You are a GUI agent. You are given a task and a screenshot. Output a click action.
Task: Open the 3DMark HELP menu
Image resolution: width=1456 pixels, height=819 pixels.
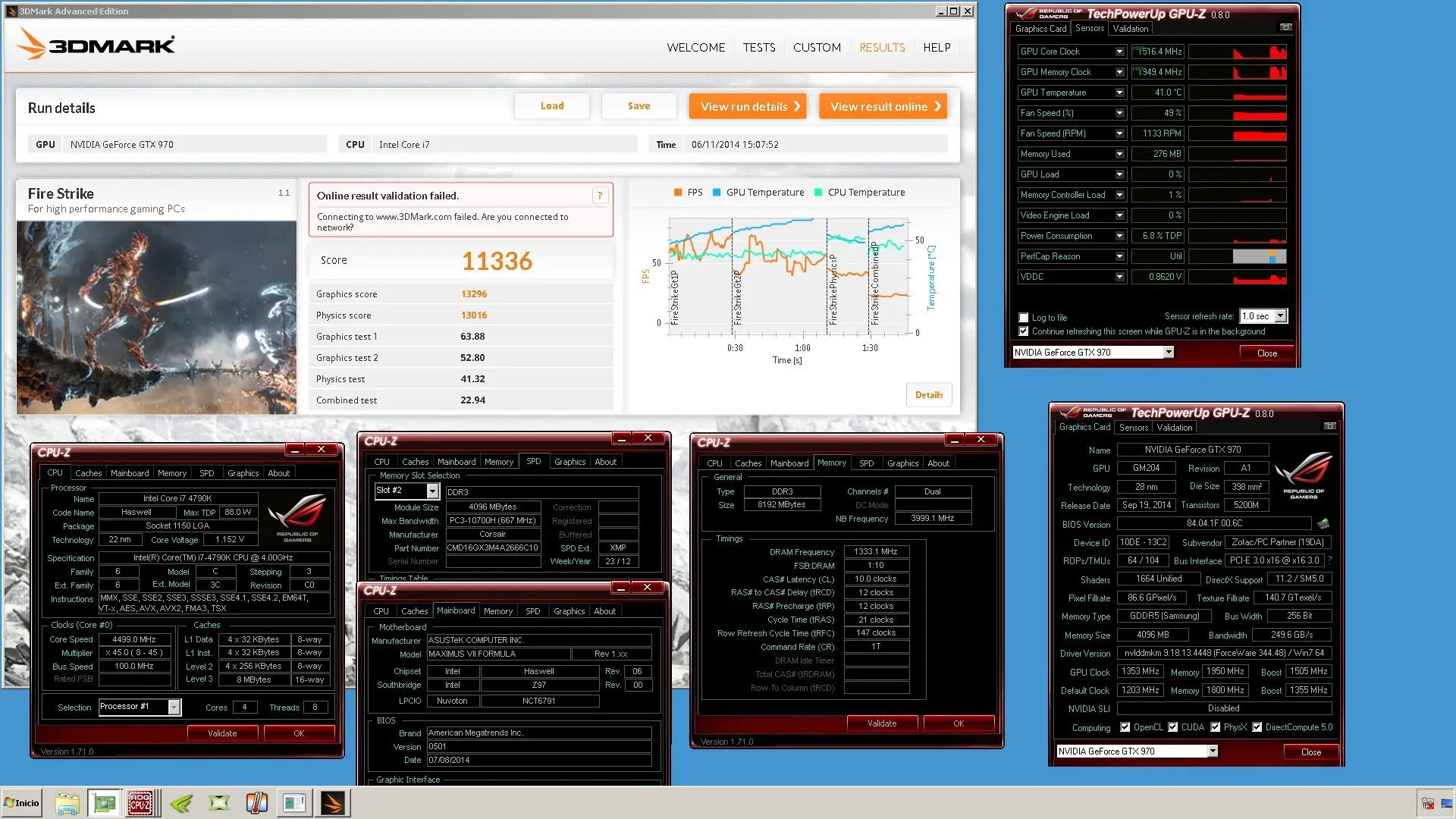click(x=937, y=47)
